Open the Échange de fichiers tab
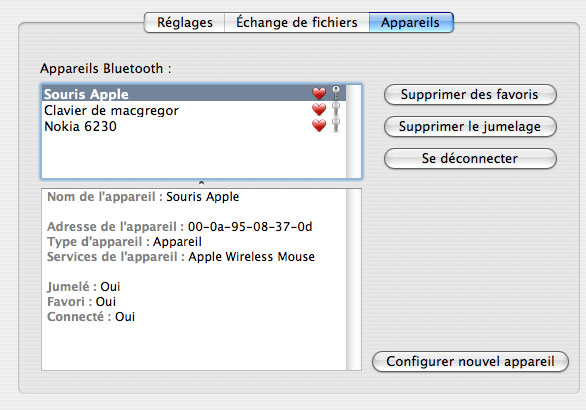Viewport: 586px width, 410px height. [x=297, y=22]
